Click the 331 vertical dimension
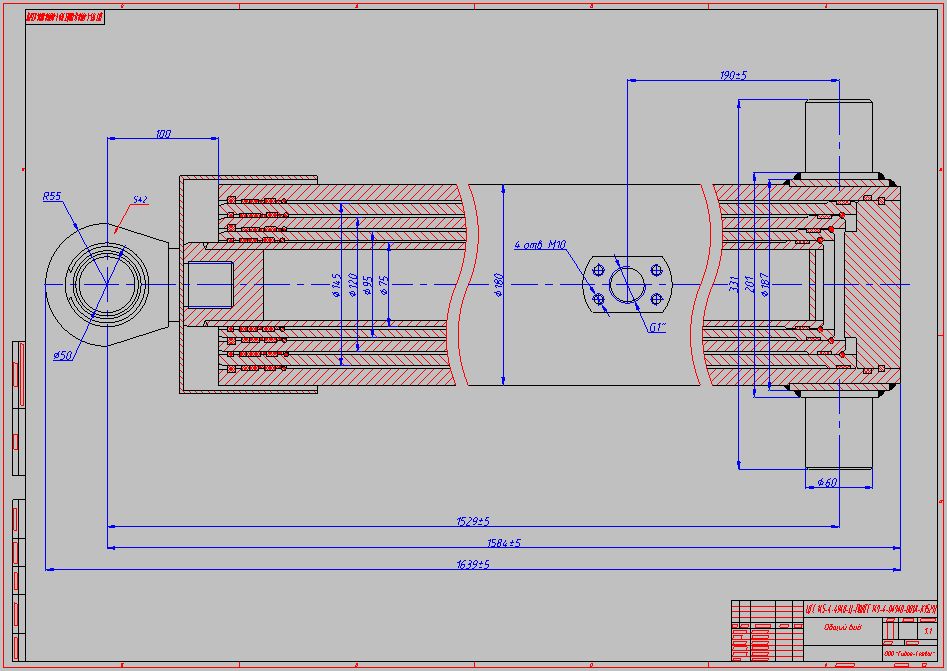The image size is (947, 671). [734, 286]
